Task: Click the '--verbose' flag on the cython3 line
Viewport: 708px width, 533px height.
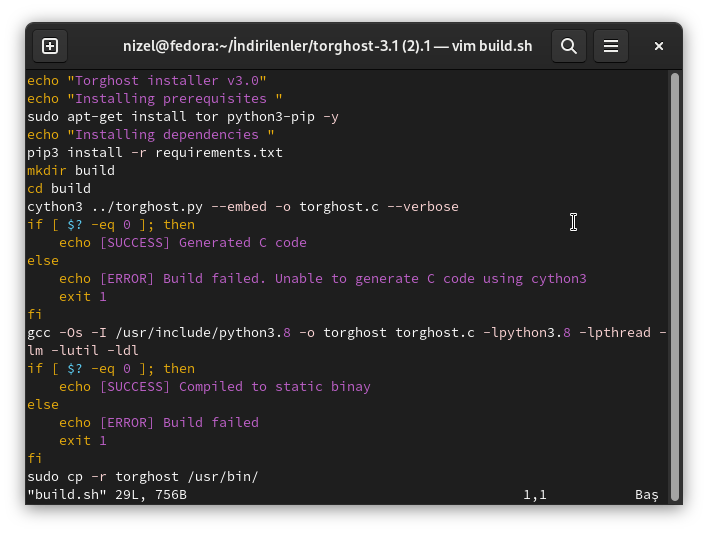Action: coord(423,207)
